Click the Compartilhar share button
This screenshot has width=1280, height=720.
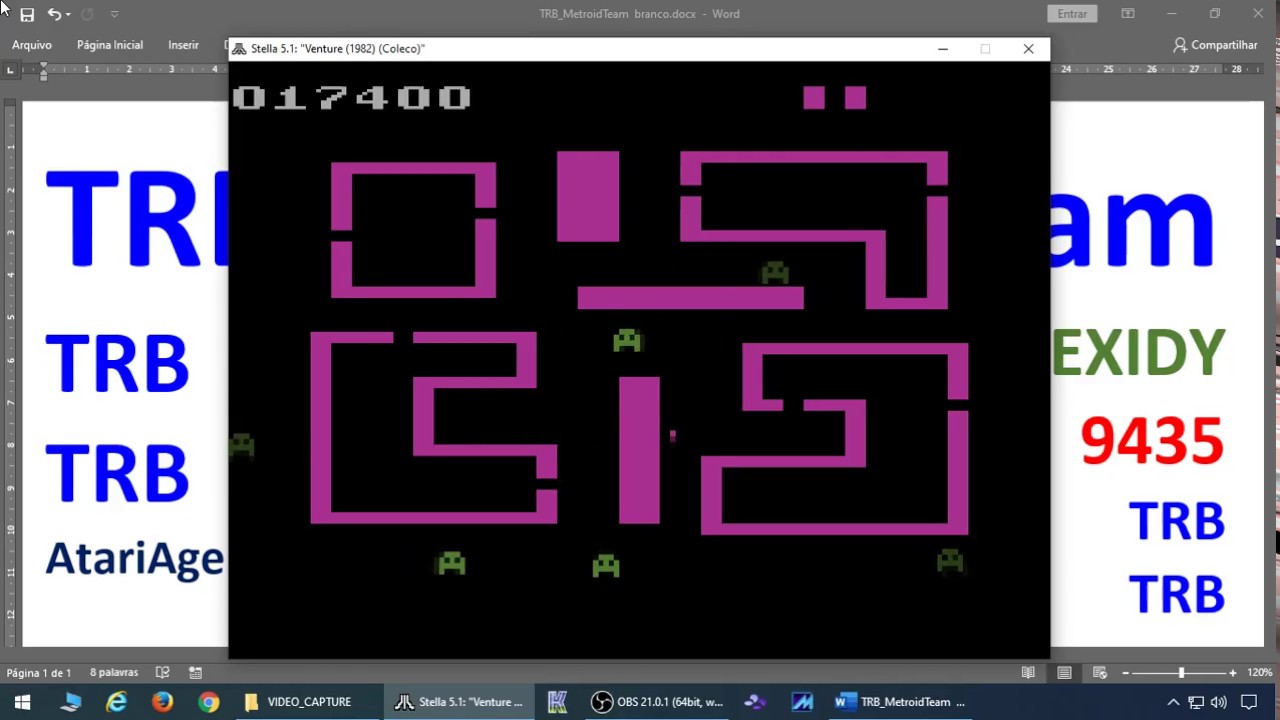(1215, 45)
